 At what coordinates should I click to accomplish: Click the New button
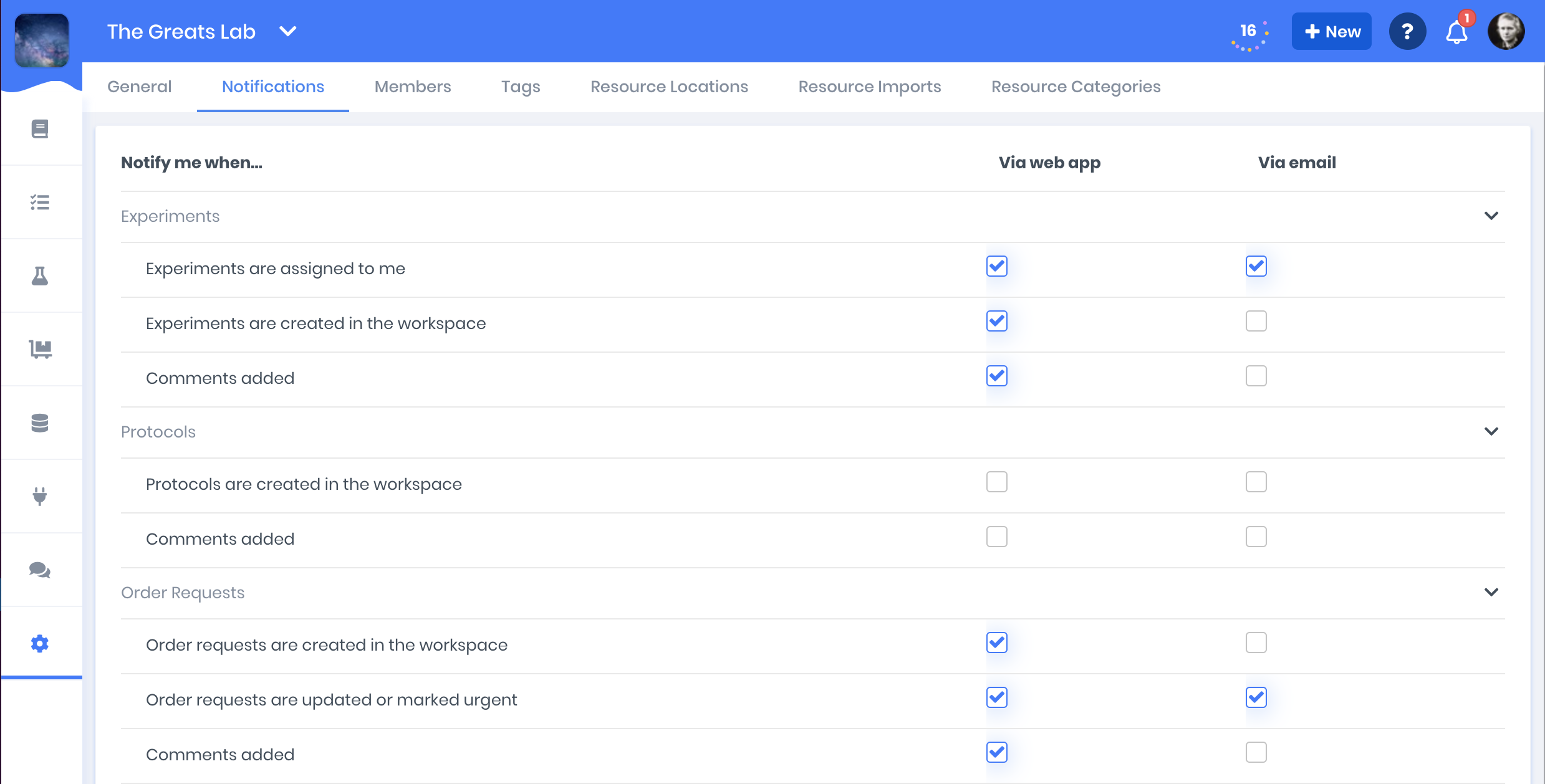1331,31
